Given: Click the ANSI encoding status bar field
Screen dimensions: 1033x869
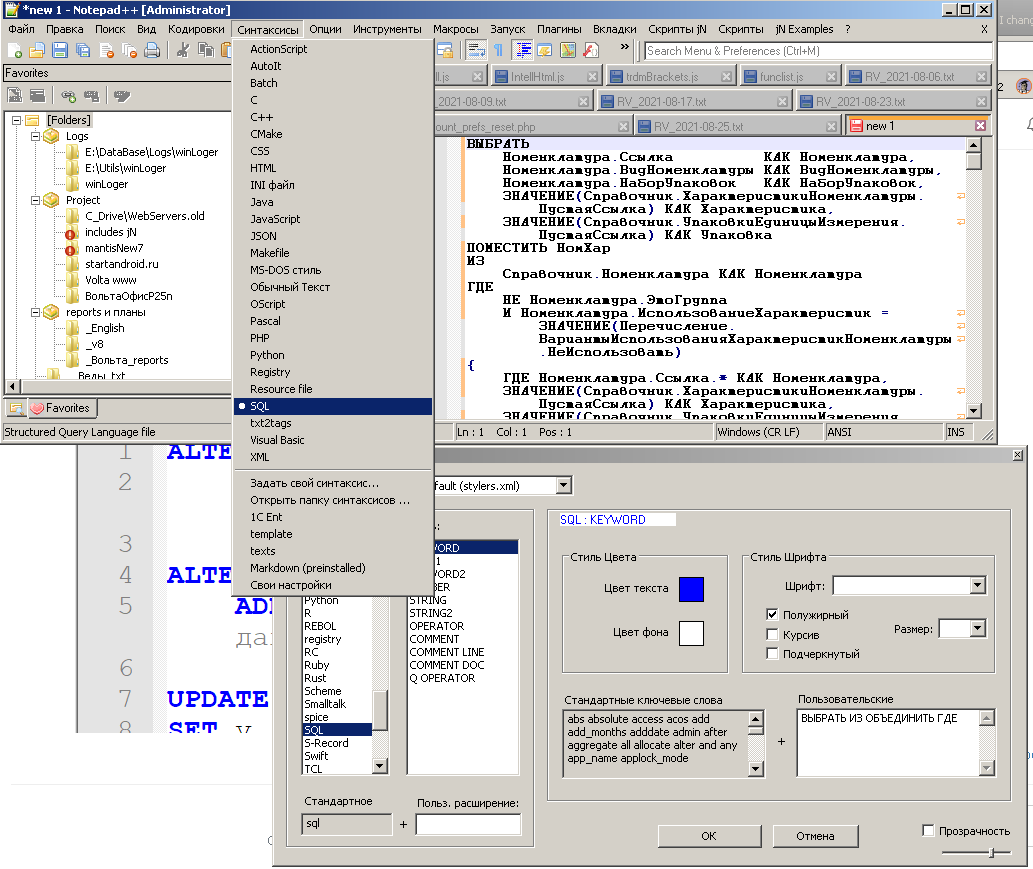Looking at the screenshot, I should (883, 432).
